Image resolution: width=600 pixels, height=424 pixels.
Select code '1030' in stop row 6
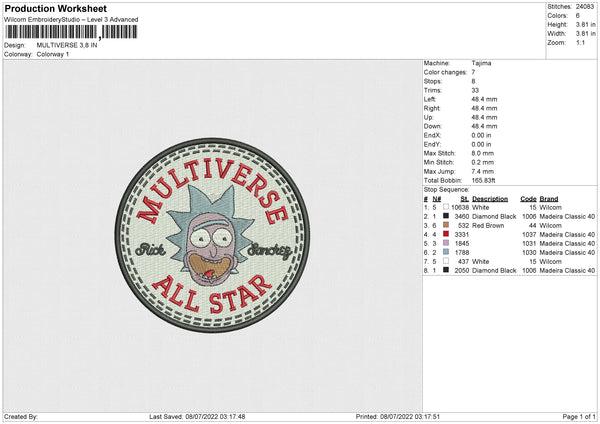click(529, 253)
